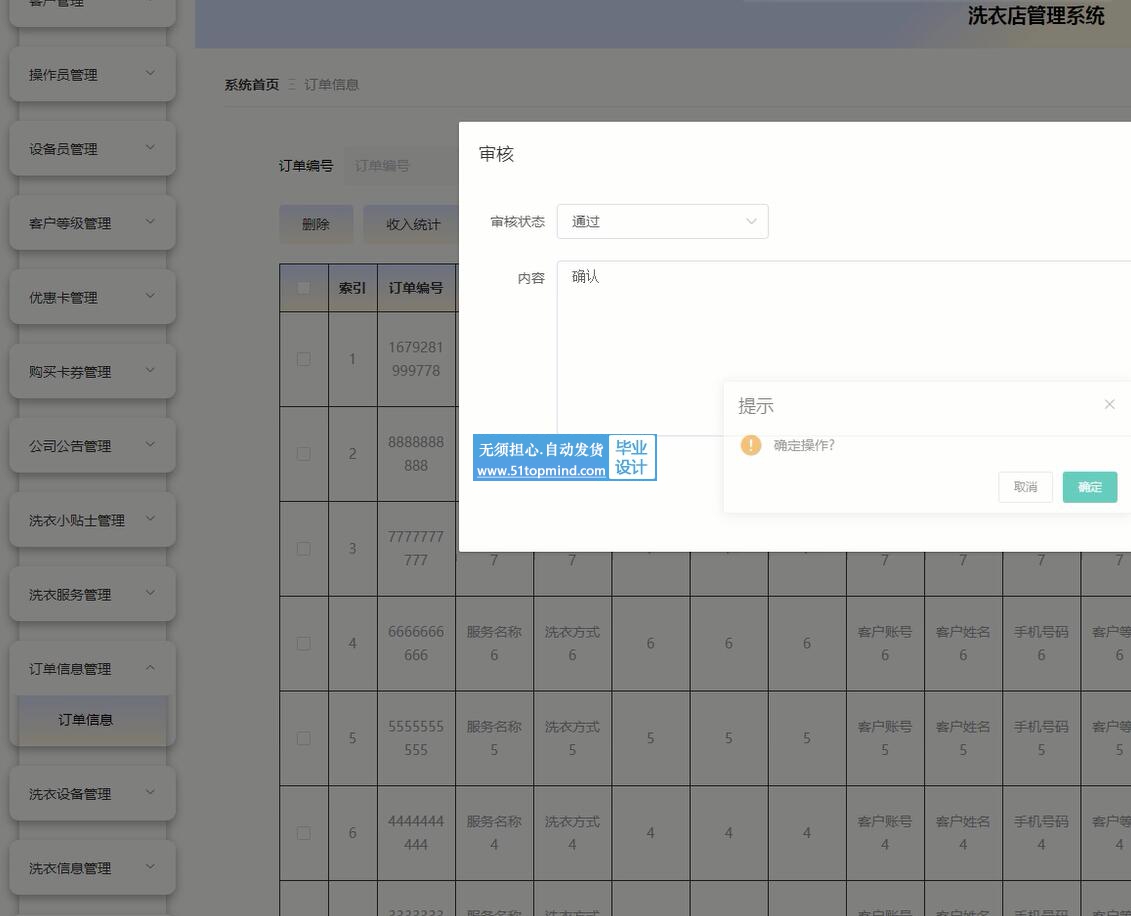Click the 索引 column header

[x=353, y=288]
